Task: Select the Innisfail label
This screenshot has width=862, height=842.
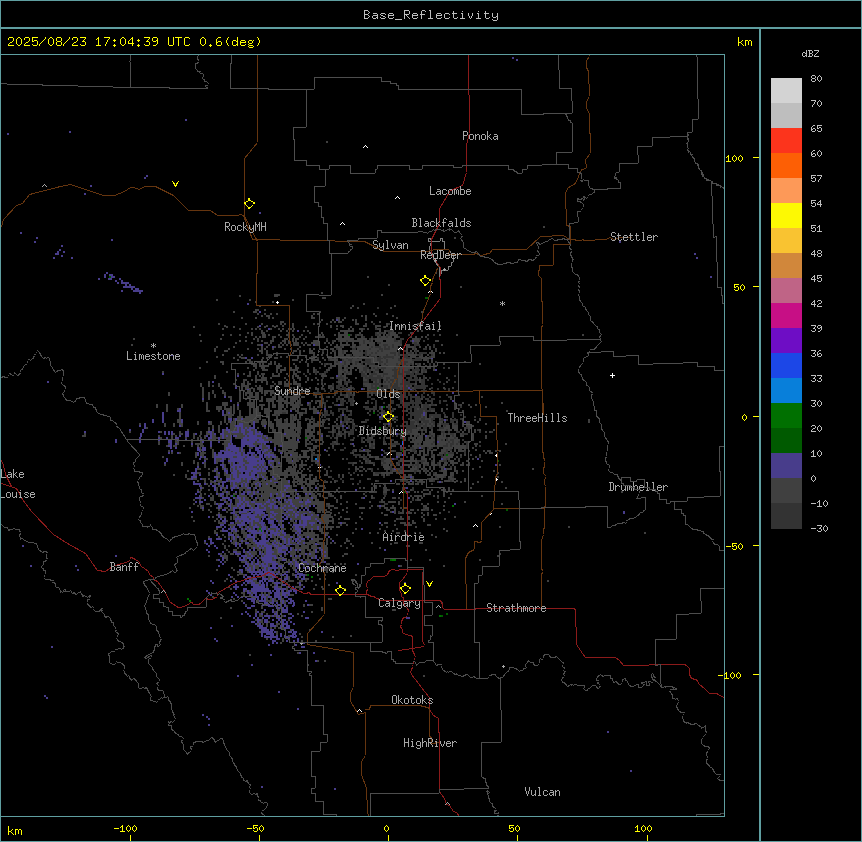Action: click(415, 326)
